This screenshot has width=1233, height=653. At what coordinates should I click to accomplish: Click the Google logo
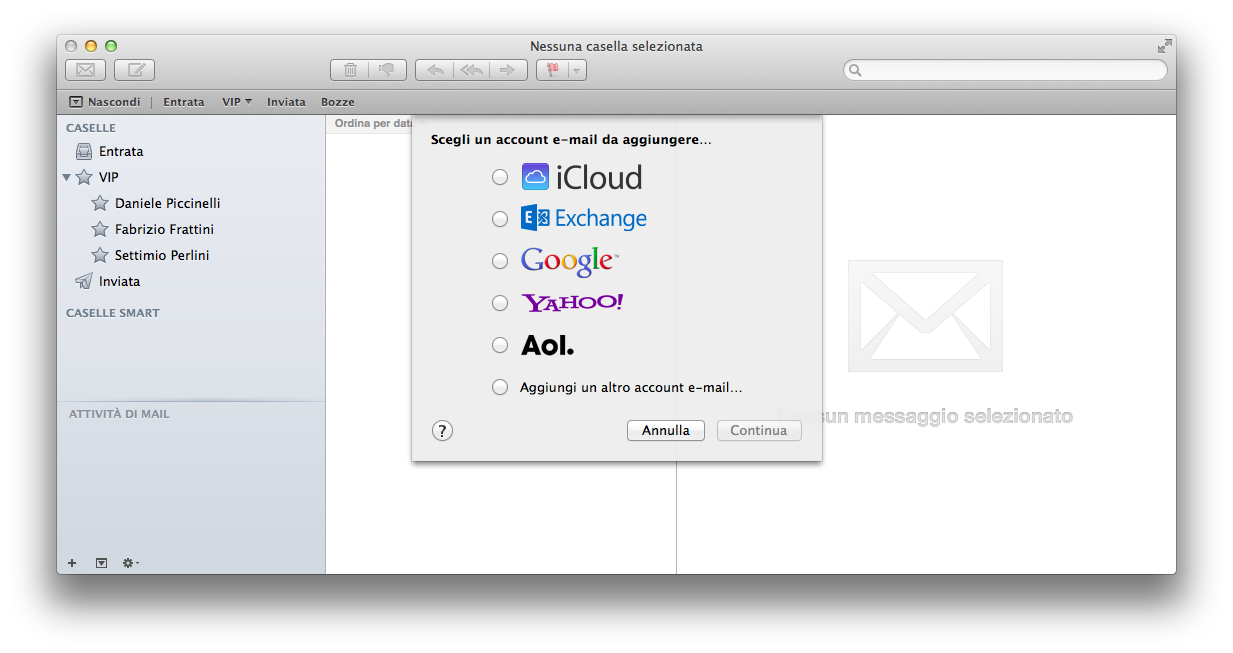(570, 262)
